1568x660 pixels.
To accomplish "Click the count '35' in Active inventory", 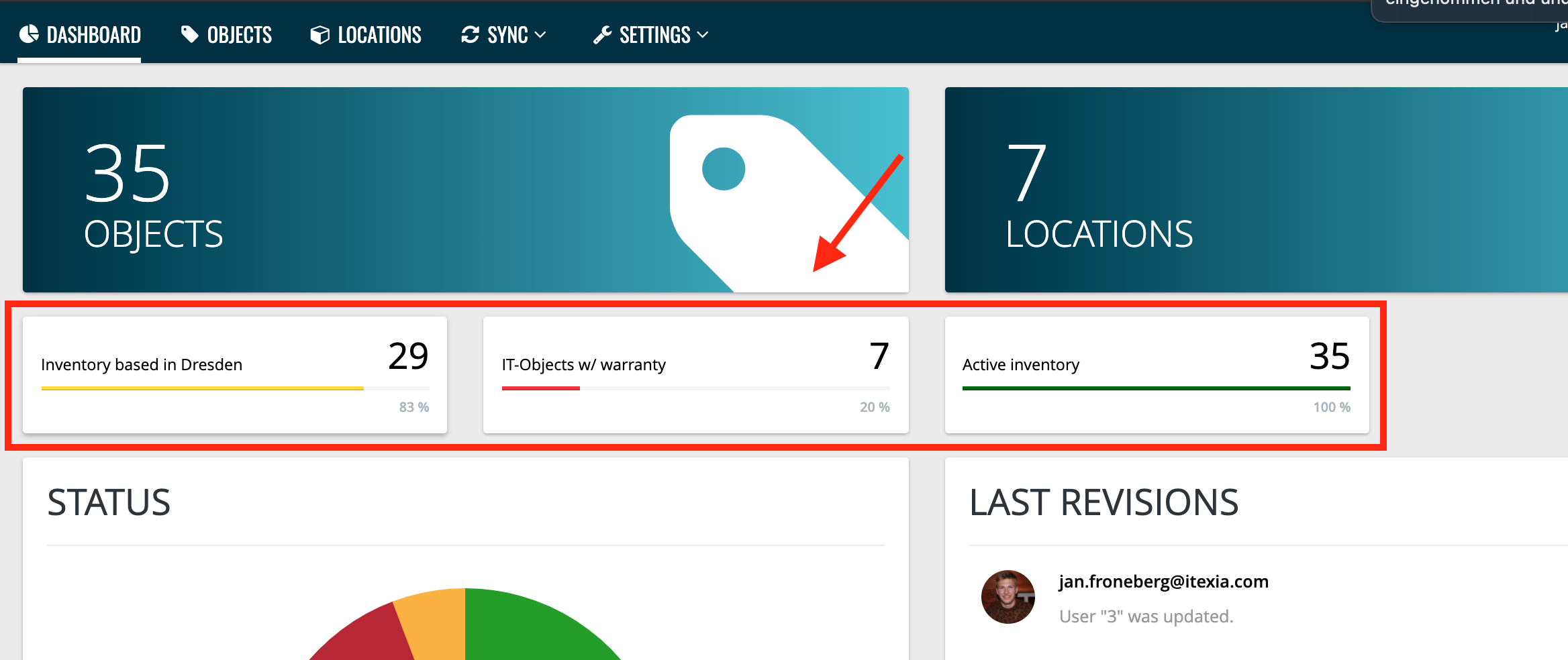I will click(x=1330, y=356).
